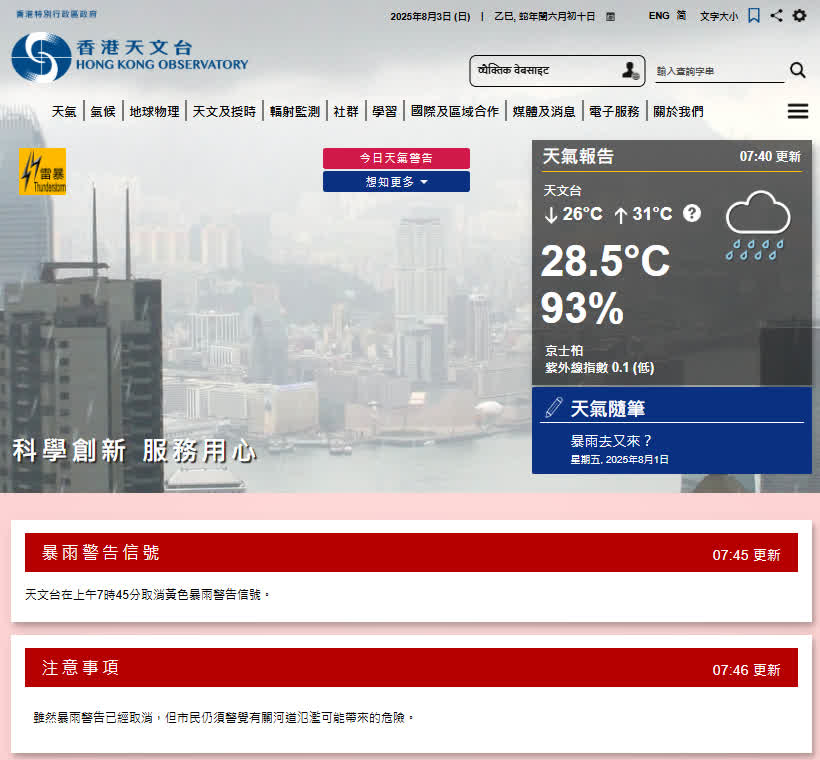
Task: Open the 地球物理 menu
Action: pos(154,111)
